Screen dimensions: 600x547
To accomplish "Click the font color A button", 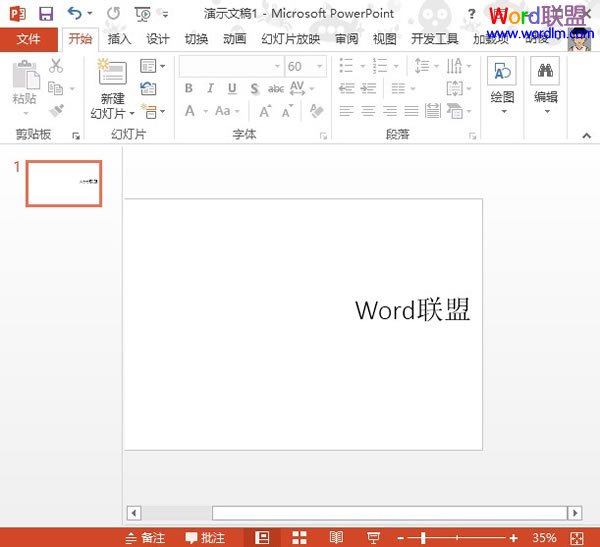I will coord(189,111).
